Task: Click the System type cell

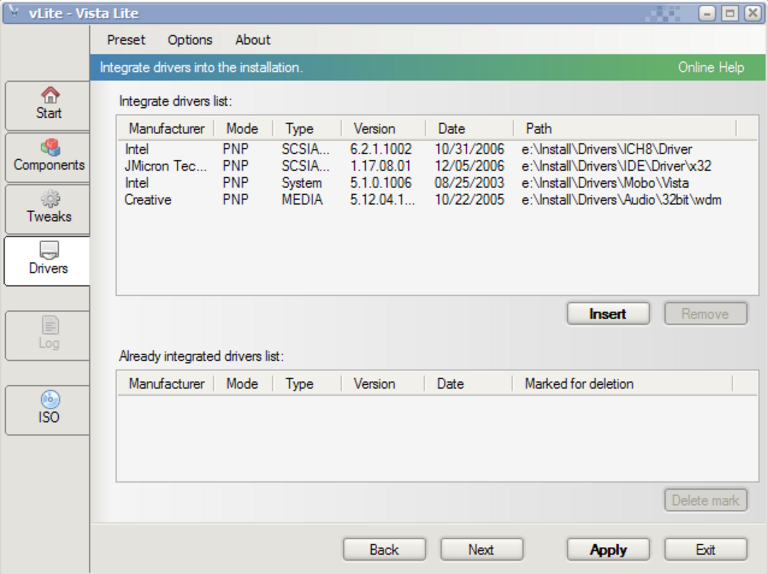Action: tap(302, 183)
